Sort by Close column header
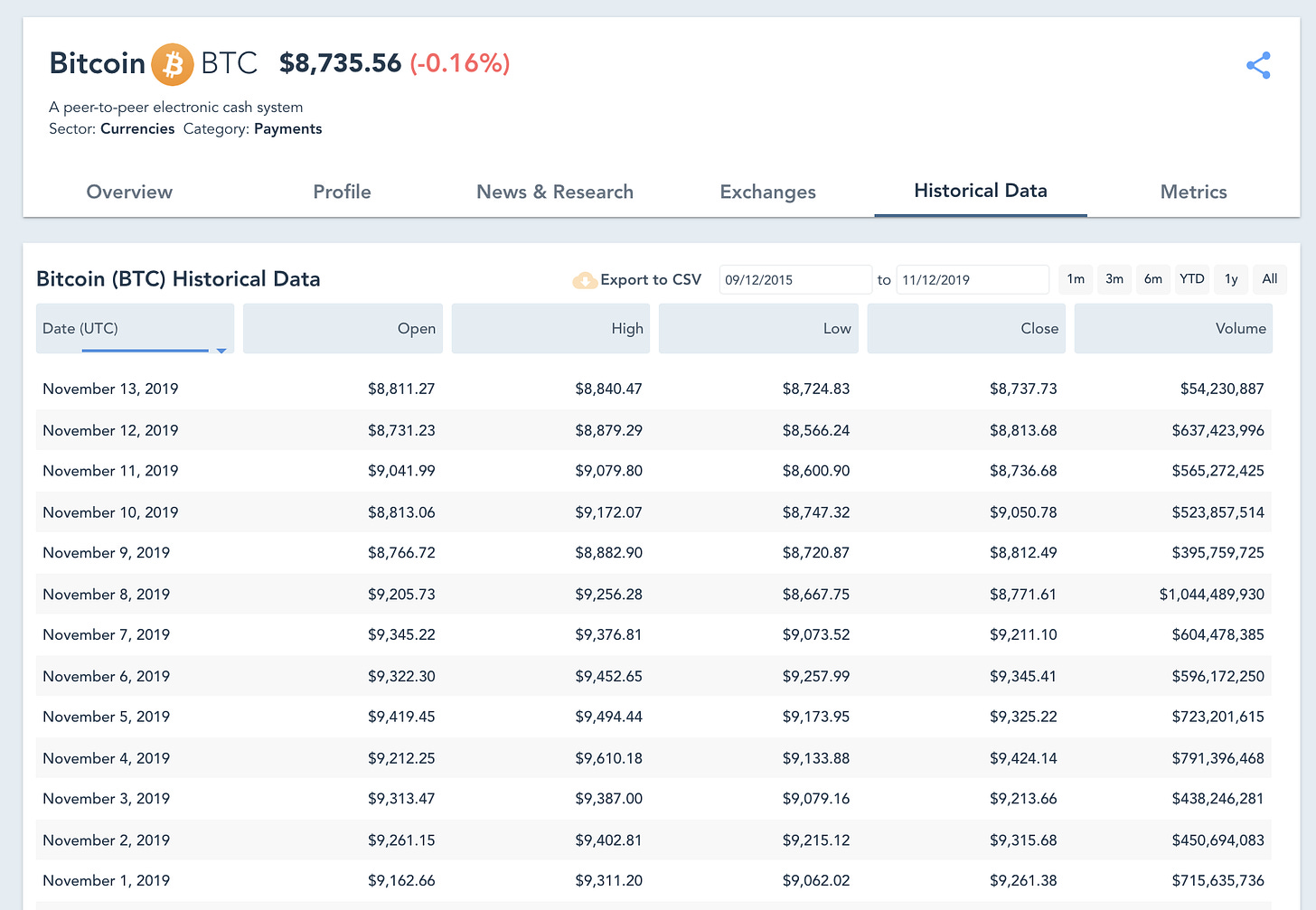The width and height of the screenshot is (1316, 910). 966,328
